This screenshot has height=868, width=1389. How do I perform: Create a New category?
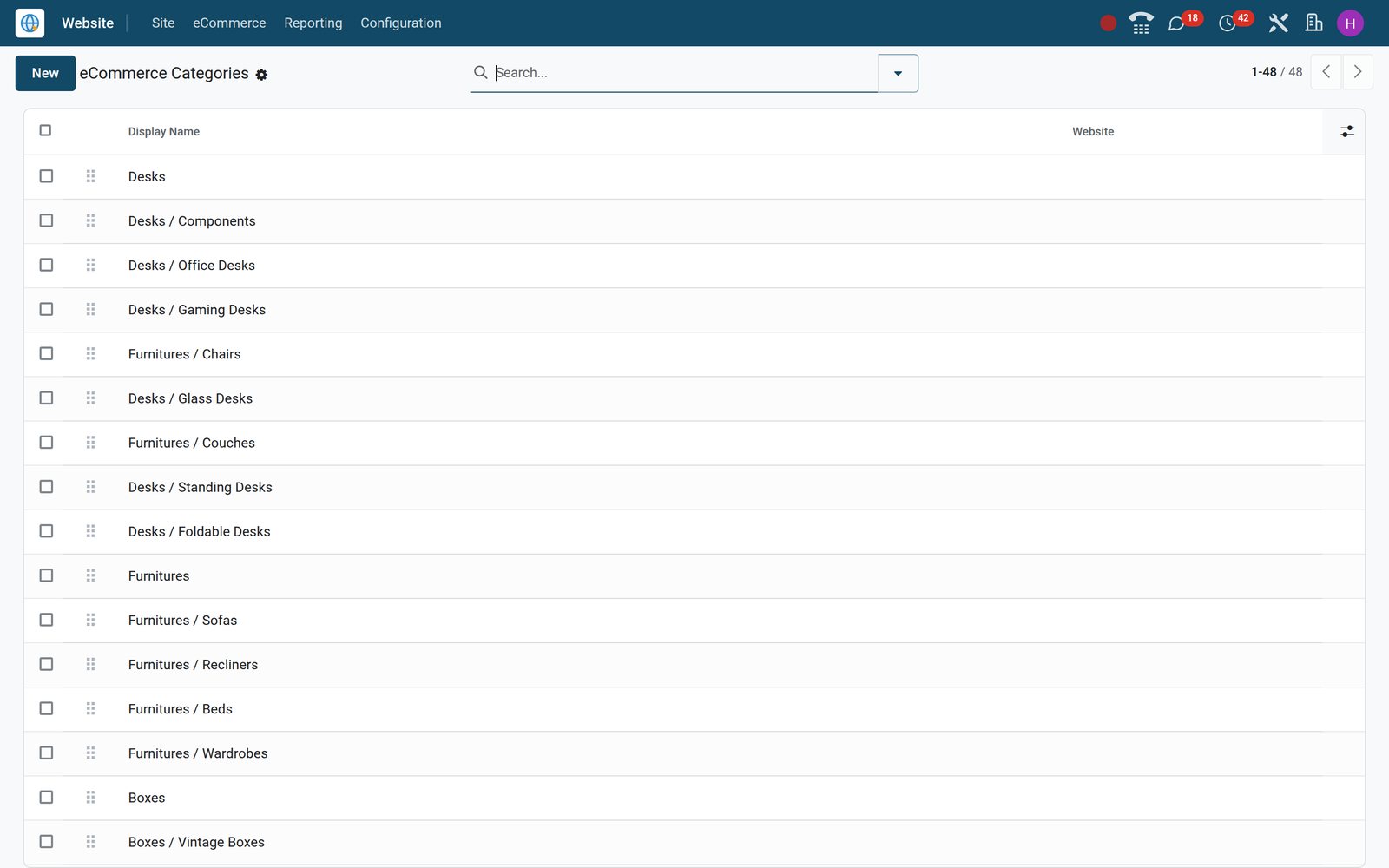[45, 73]
